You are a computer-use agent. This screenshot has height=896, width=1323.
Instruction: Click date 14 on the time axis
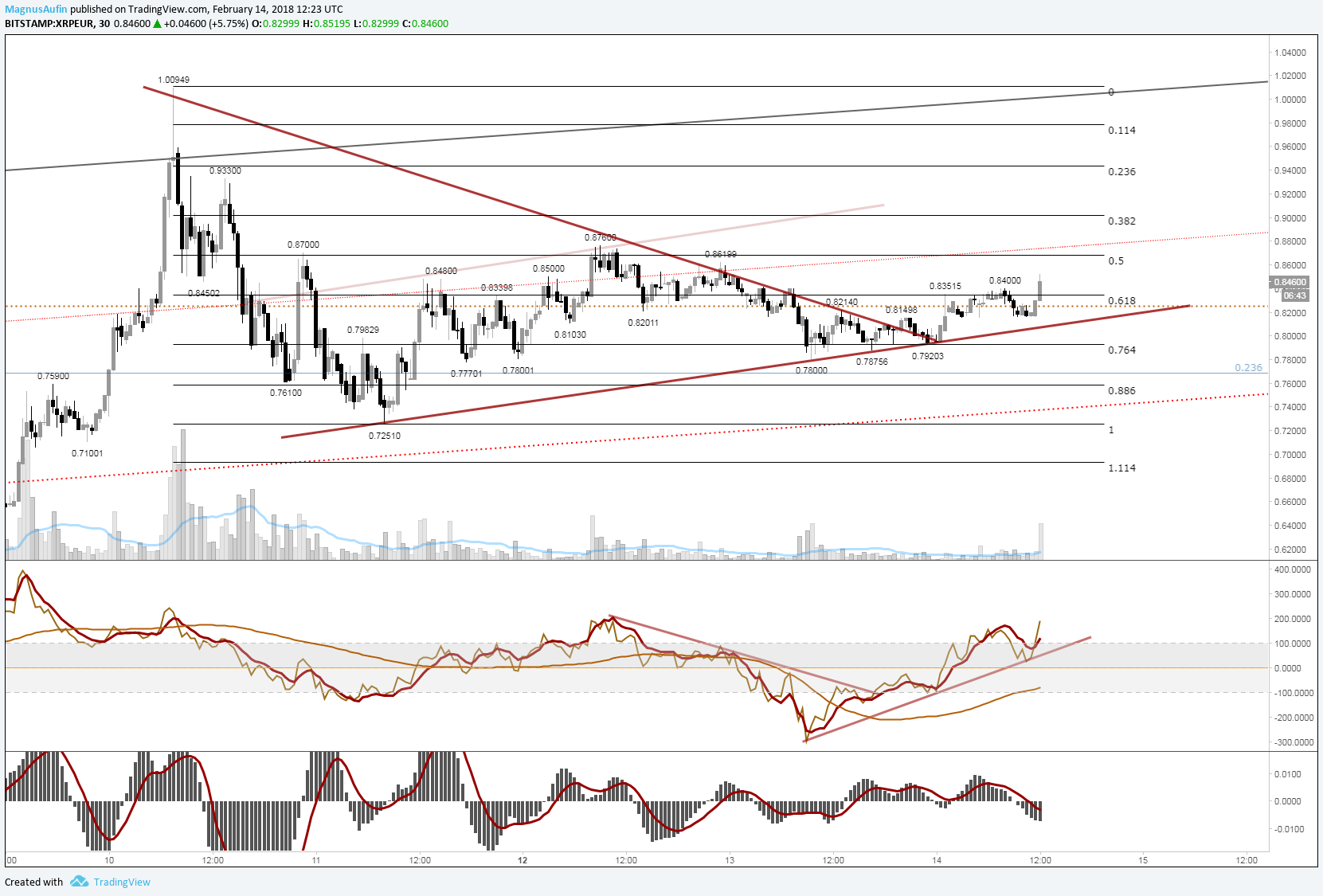pyautogui.click(x=937, y=860)
